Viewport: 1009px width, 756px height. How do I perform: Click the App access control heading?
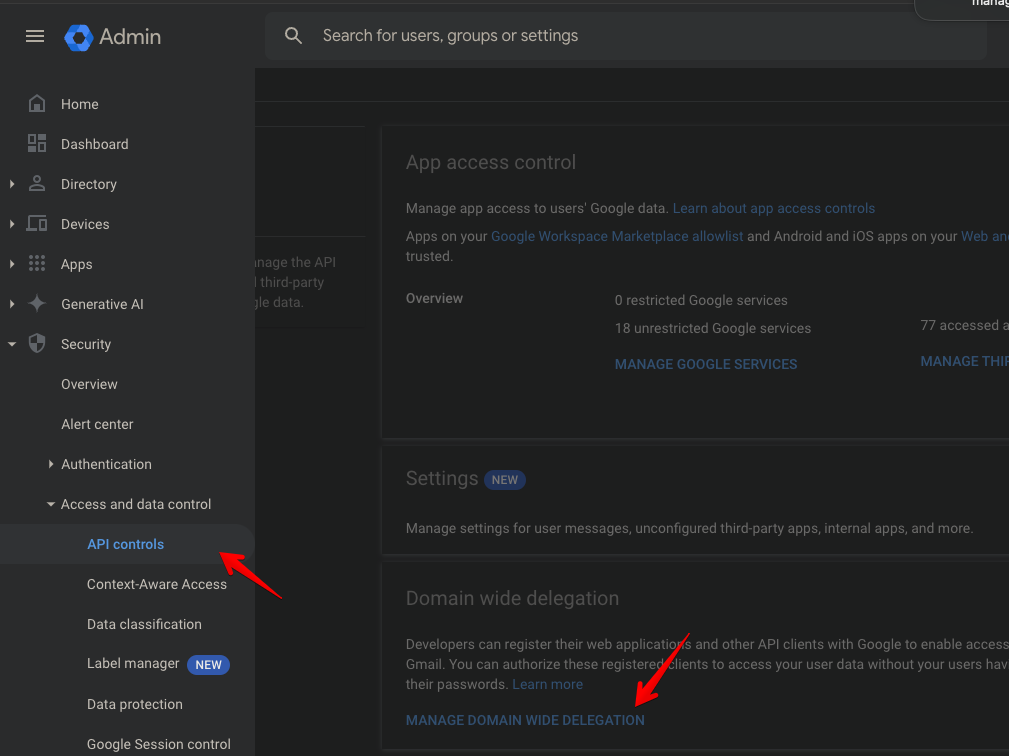coord(490,162)
